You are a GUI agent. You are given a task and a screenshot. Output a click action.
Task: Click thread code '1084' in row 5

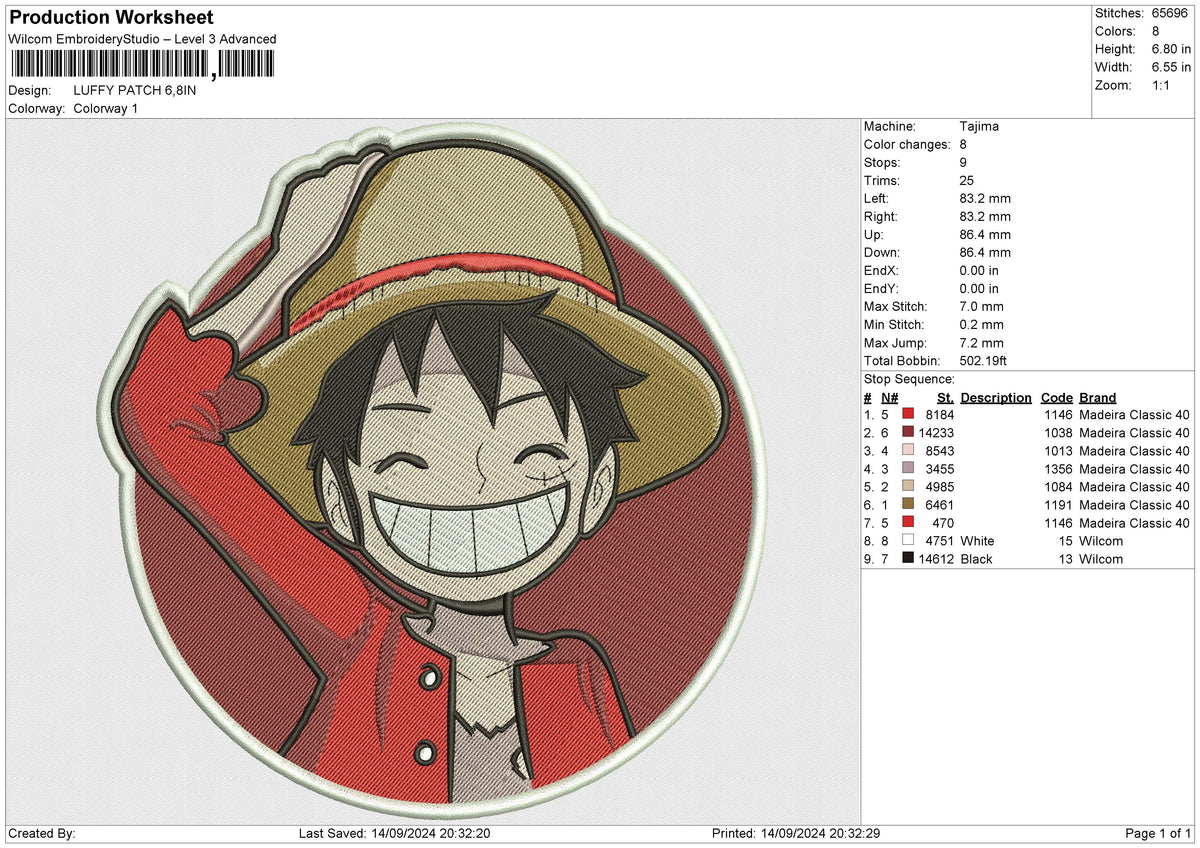[x=1058, y=487]
